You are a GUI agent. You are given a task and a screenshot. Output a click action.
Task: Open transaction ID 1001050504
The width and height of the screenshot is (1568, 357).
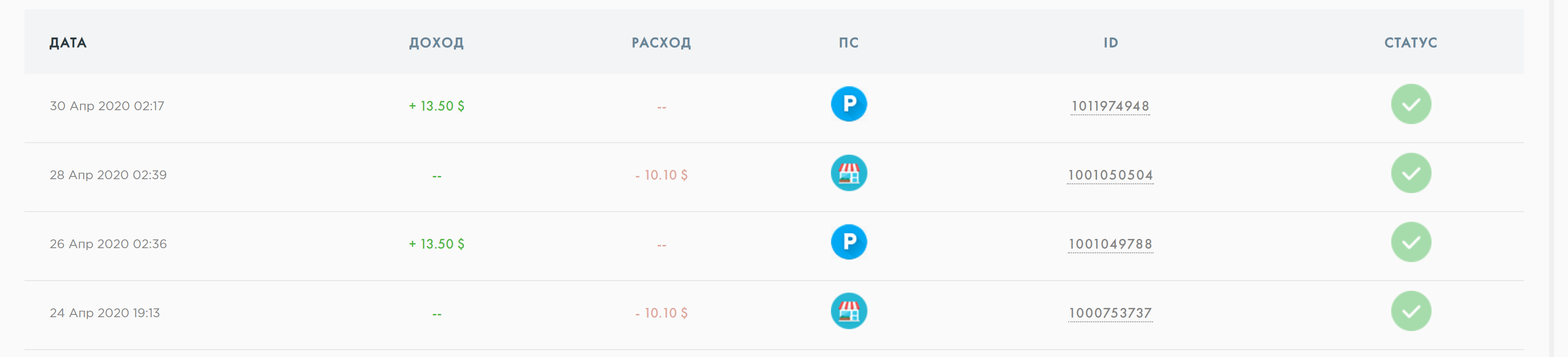(1109, 175)
